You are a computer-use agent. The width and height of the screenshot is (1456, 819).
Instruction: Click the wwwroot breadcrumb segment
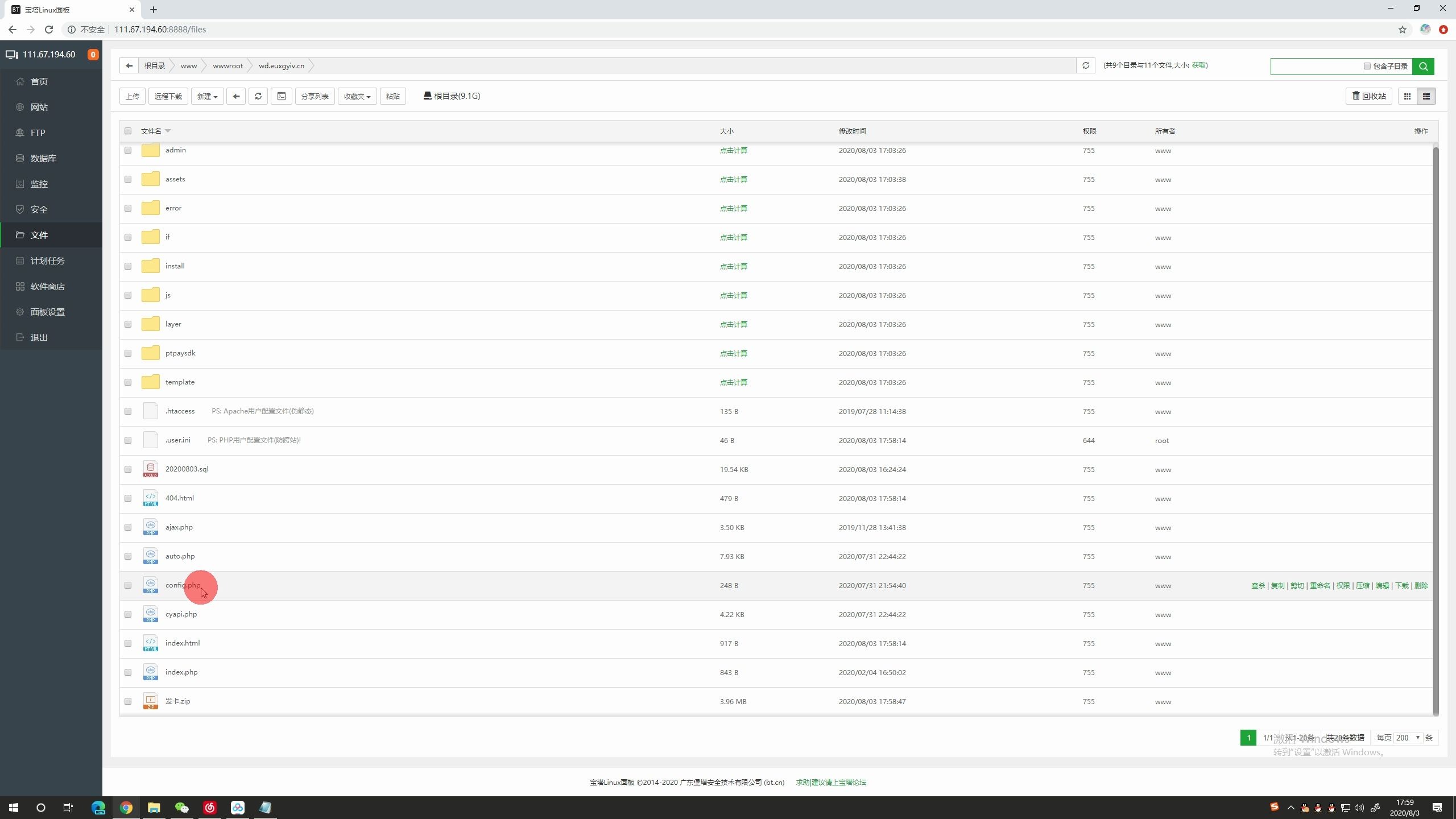(x=227, y=66)
